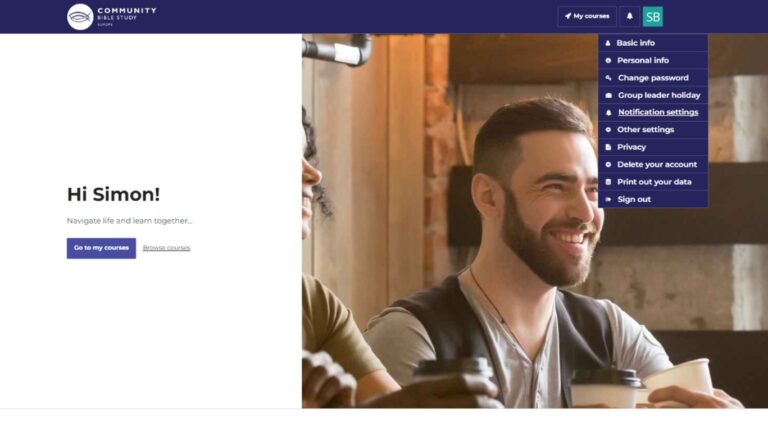The height and width of the screenshot is (431, 768).
Task: Click the notification bell icon in header
Action: coord(629,16)
